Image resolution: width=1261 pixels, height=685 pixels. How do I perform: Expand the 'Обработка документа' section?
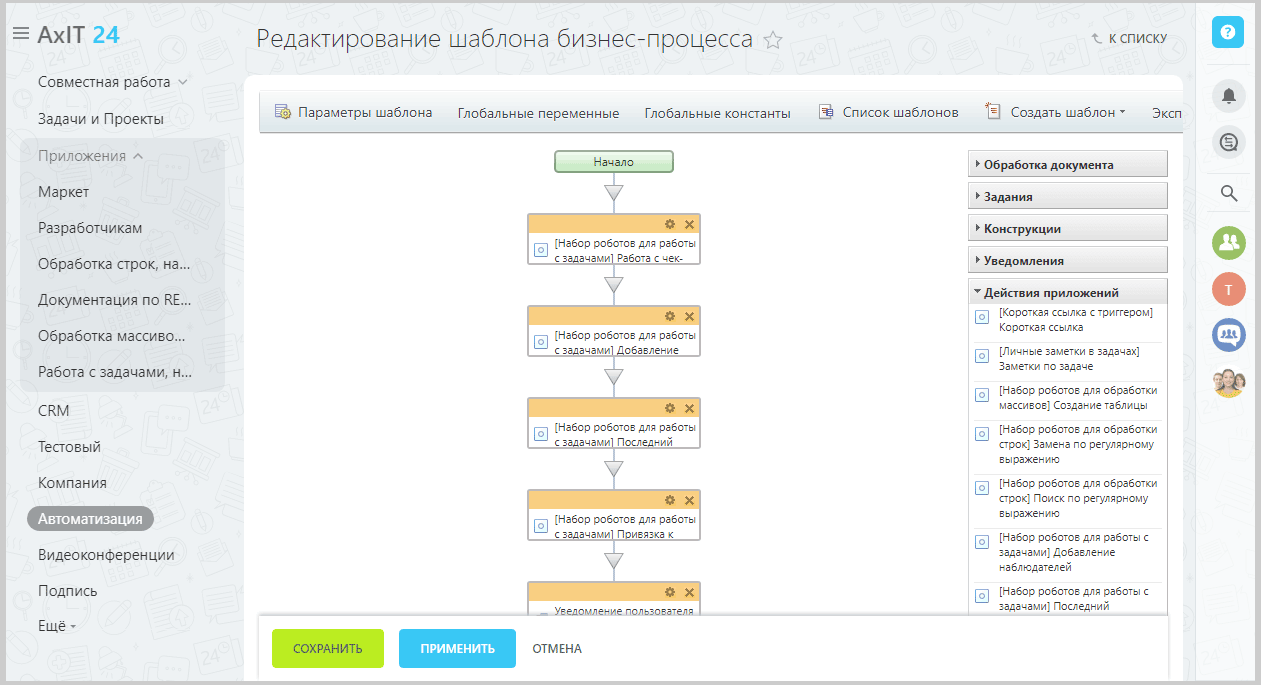(x=1067, y=164)
